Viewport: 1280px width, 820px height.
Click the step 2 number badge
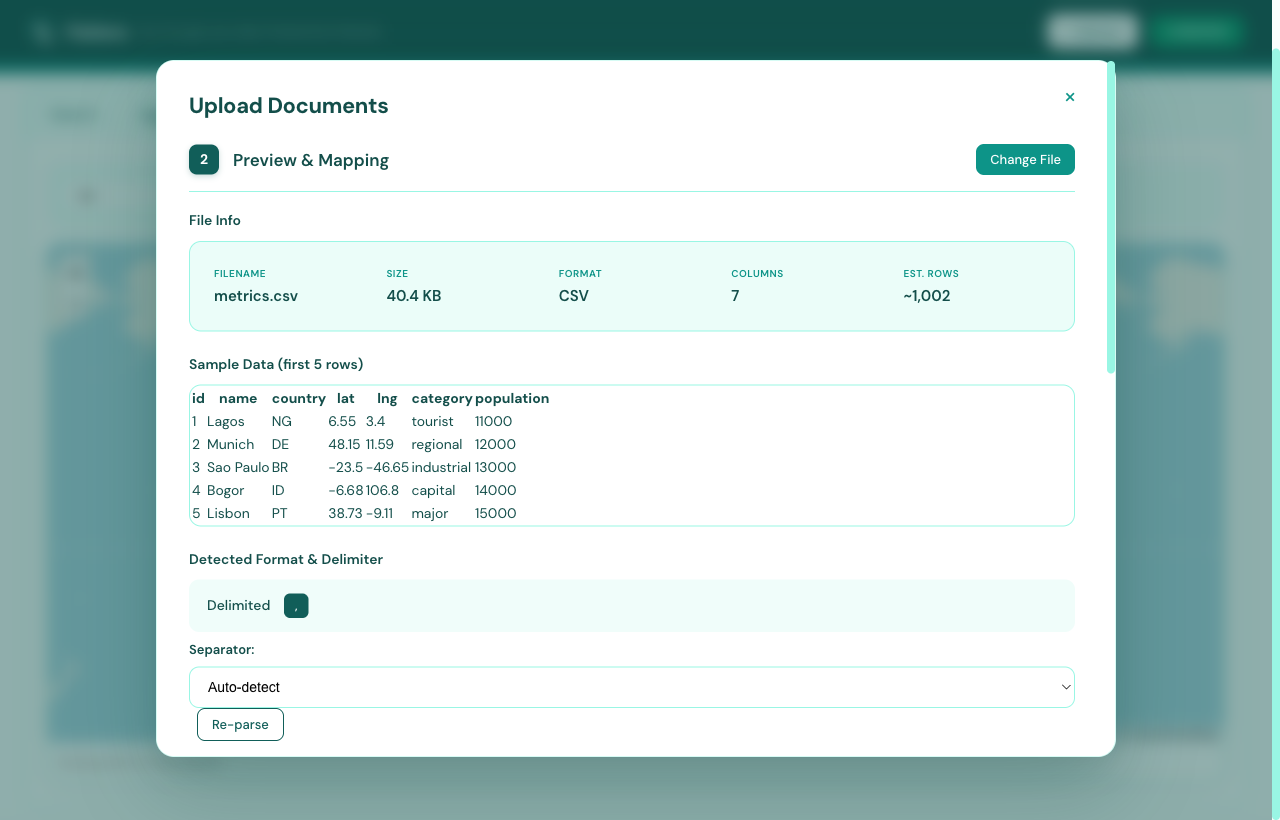204,159
